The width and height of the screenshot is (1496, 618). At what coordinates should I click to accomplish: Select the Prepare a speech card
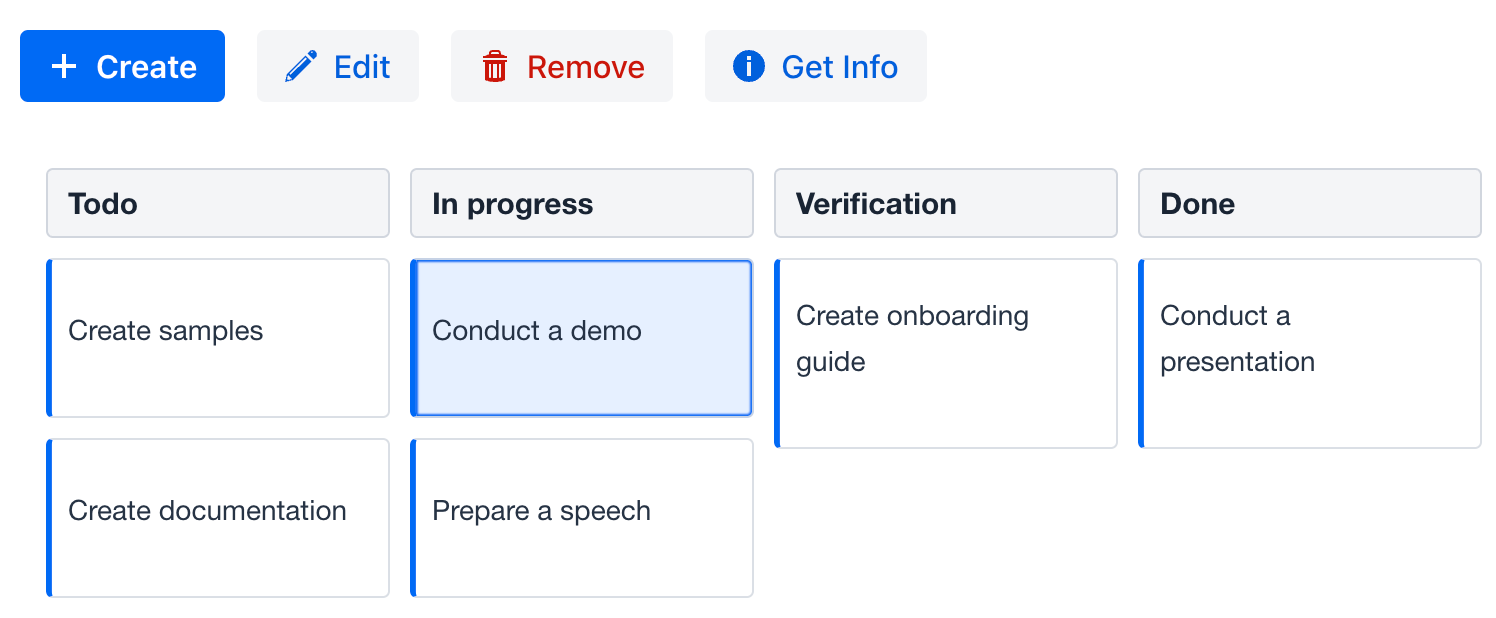click(581, 517)
